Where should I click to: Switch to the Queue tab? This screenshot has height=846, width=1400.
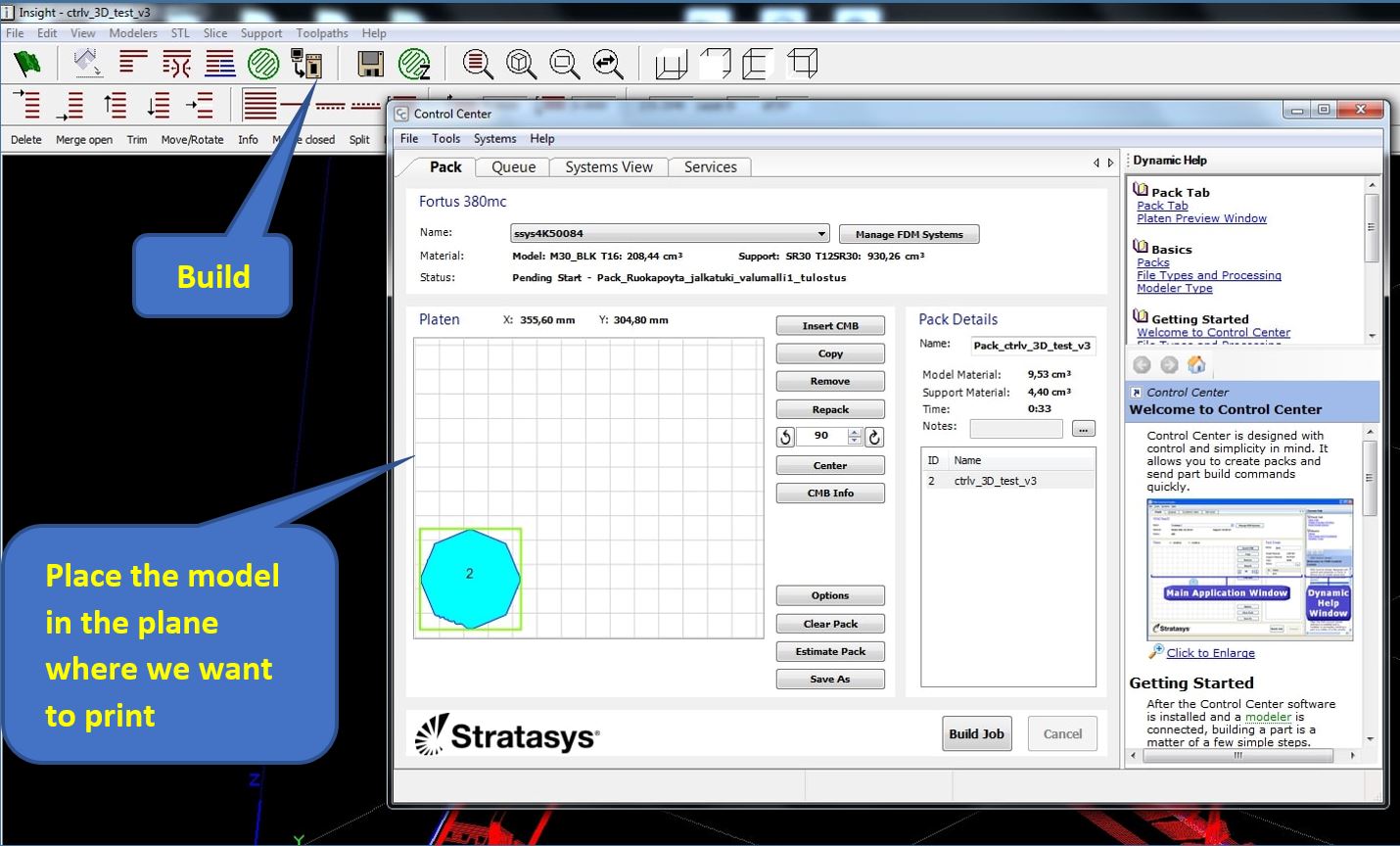pos(513,167)
